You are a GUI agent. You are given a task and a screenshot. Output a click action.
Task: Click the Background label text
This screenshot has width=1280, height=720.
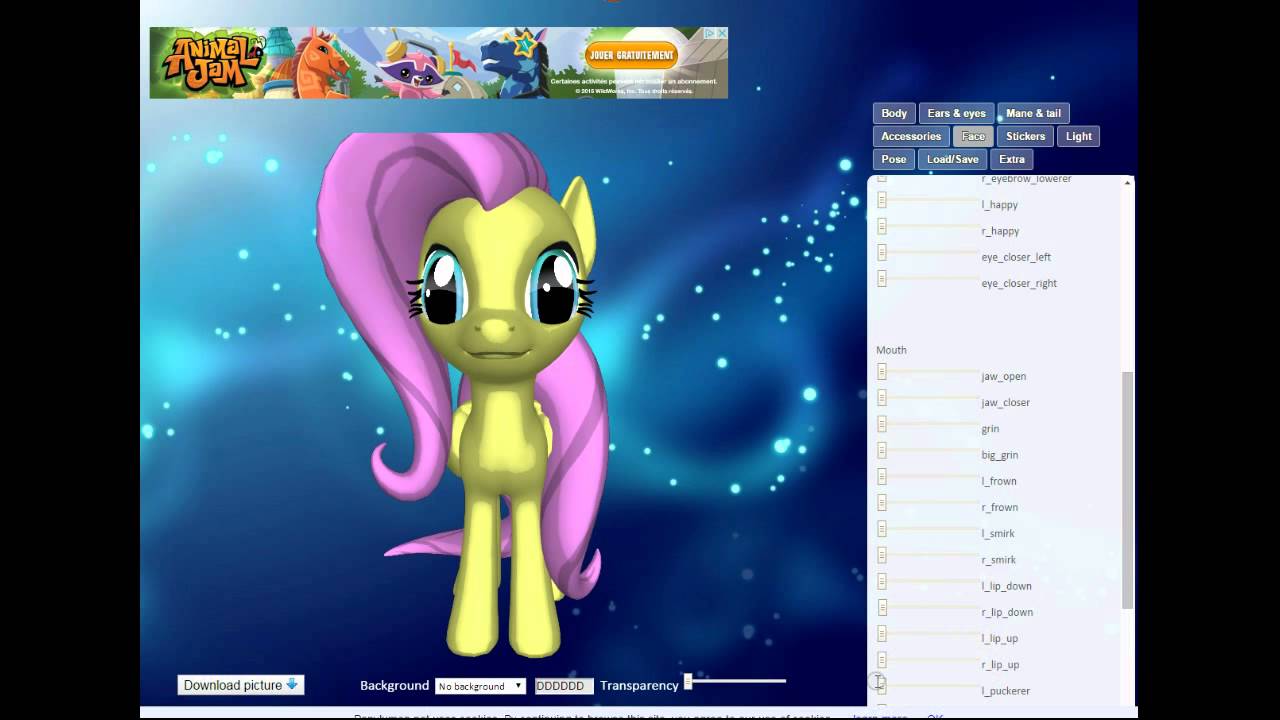[x=394, y=686]
